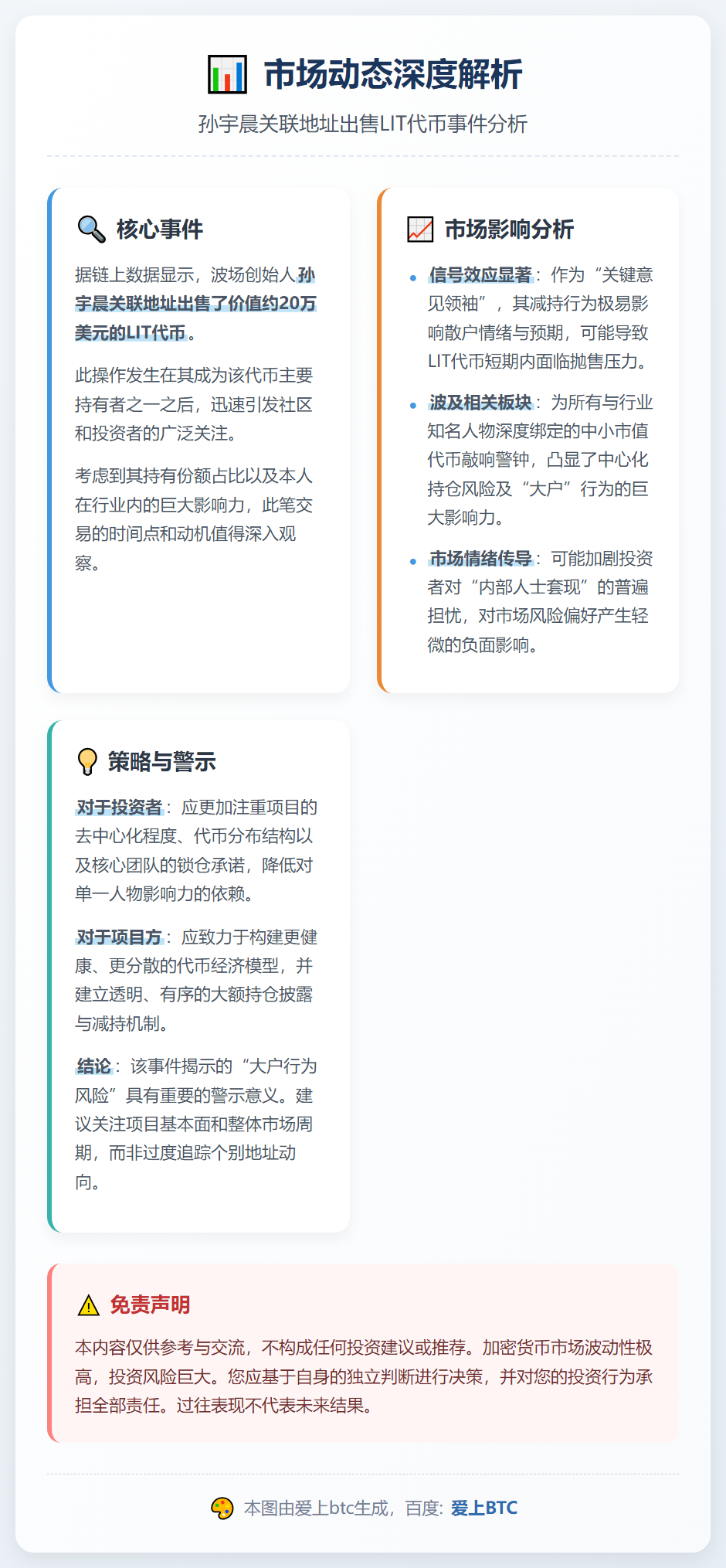Screen dimensions: 726x1568
Task: Click the bold label 信号效应显著
Action: (x=480, y=275)
